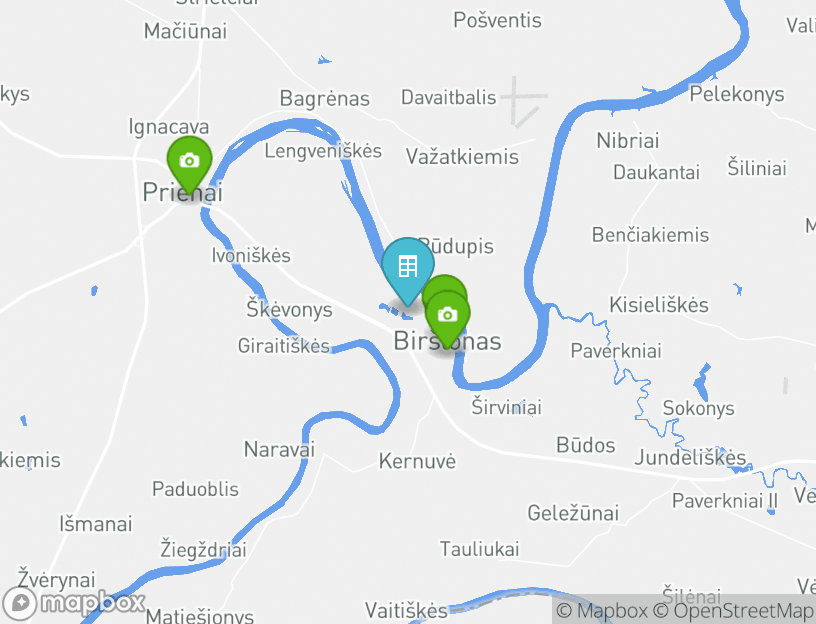Image resolution: width=816 pixels, height=624 pixels.
Task: Click the Birštonas town label
Action: (448, 341)
